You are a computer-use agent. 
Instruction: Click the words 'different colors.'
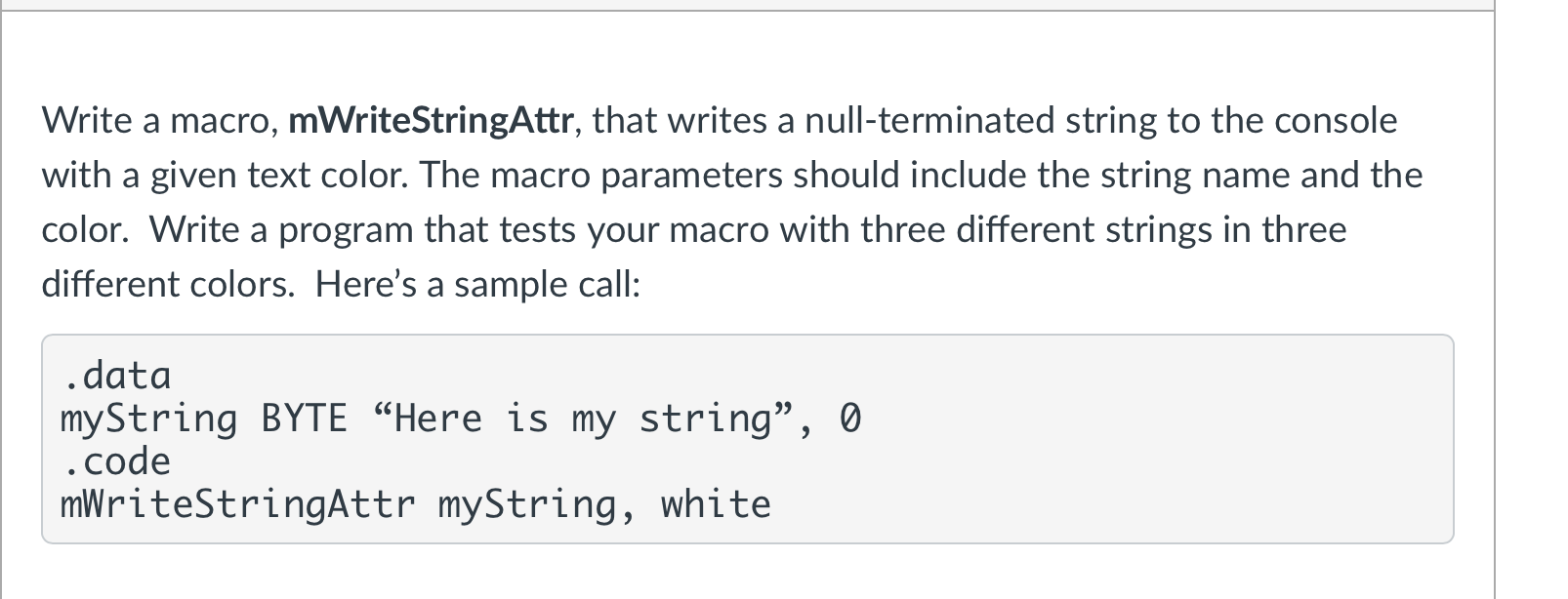(x=168, y=285)
